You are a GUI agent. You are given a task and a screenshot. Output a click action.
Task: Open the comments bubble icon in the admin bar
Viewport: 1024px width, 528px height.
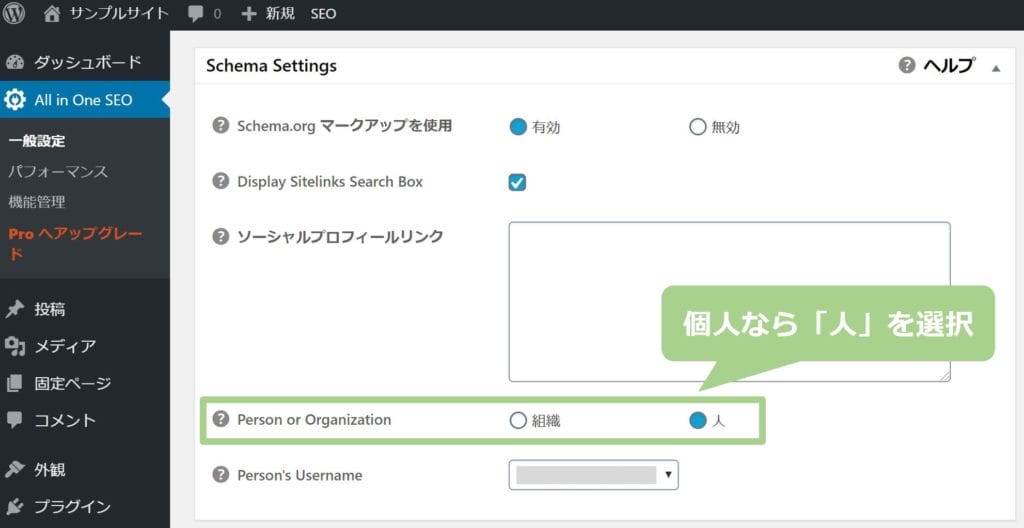coord(195,14)
